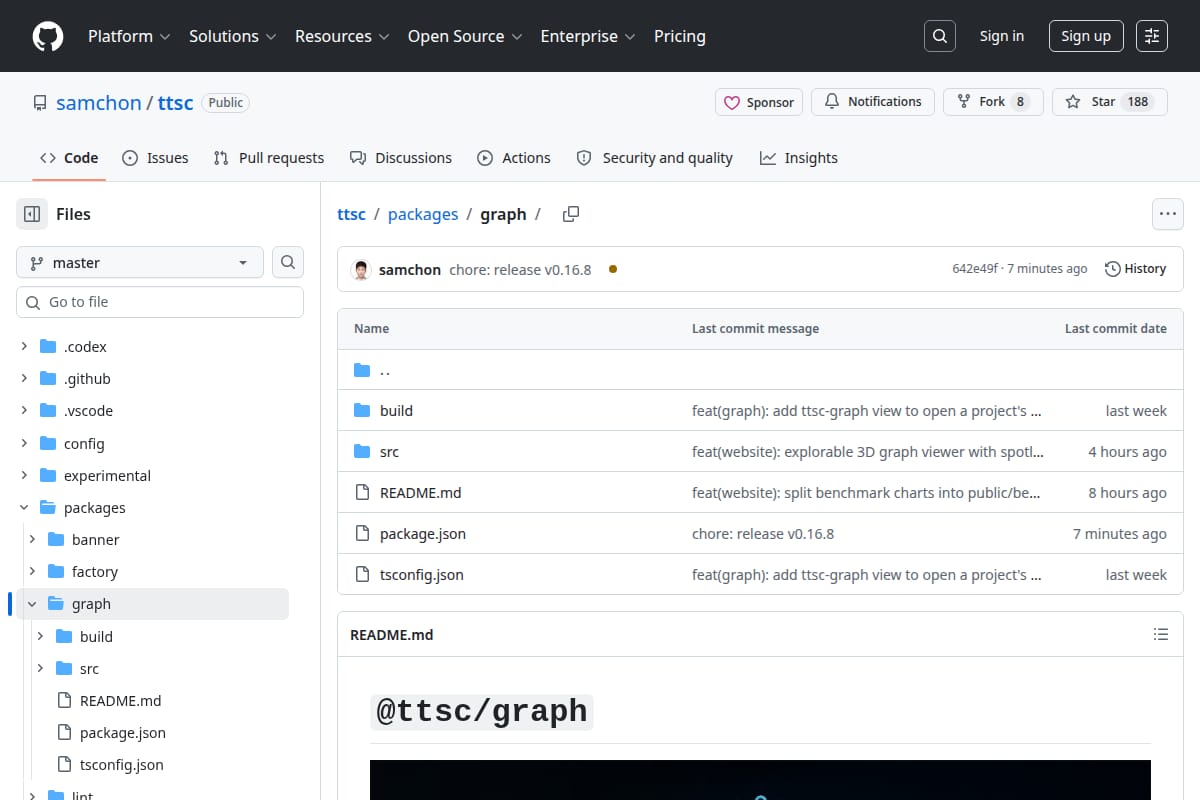This screenshot has width=1200, height=800.
Task: Click samchon avatar in commit row
Action: 361,269
